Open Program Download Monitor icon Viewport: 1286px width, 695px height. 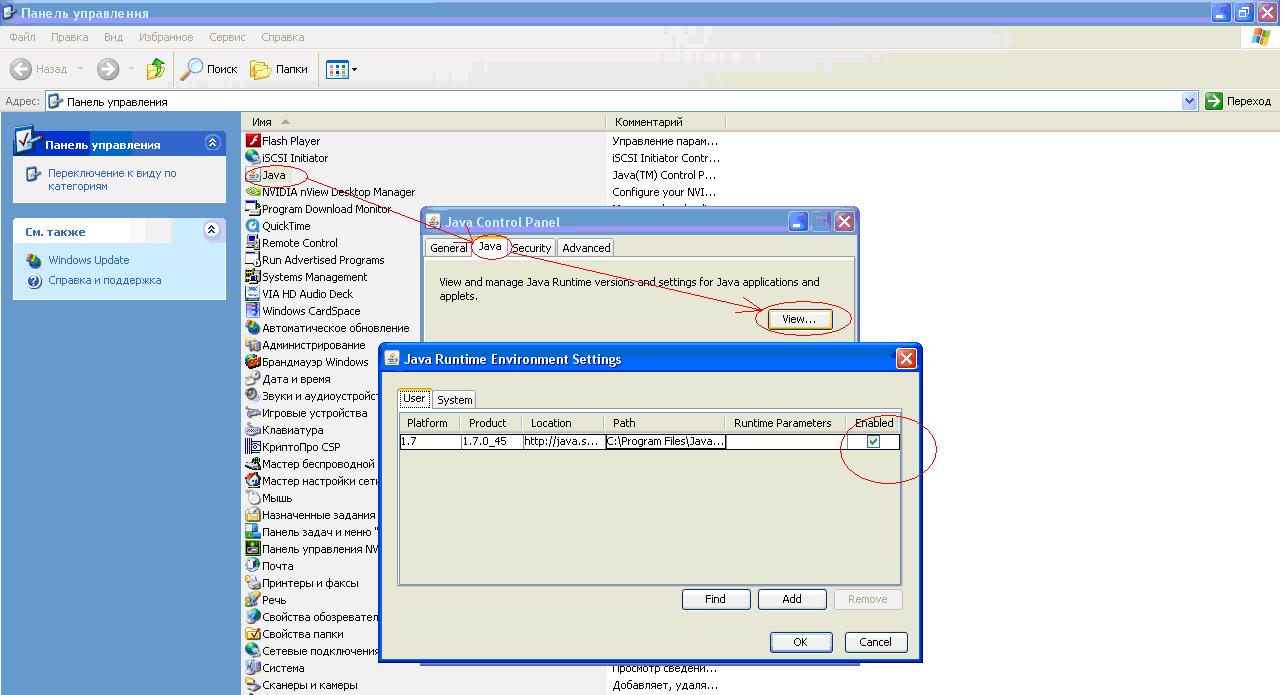[253, 209]
